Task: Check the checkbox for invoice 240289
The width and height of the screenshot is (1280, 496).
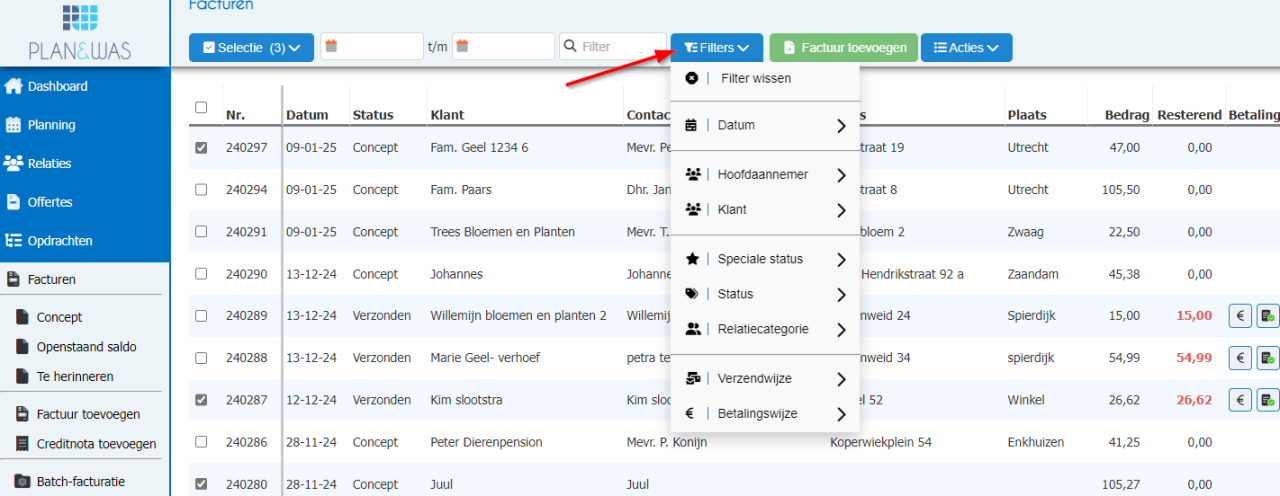Action: [x=201, y=315]
